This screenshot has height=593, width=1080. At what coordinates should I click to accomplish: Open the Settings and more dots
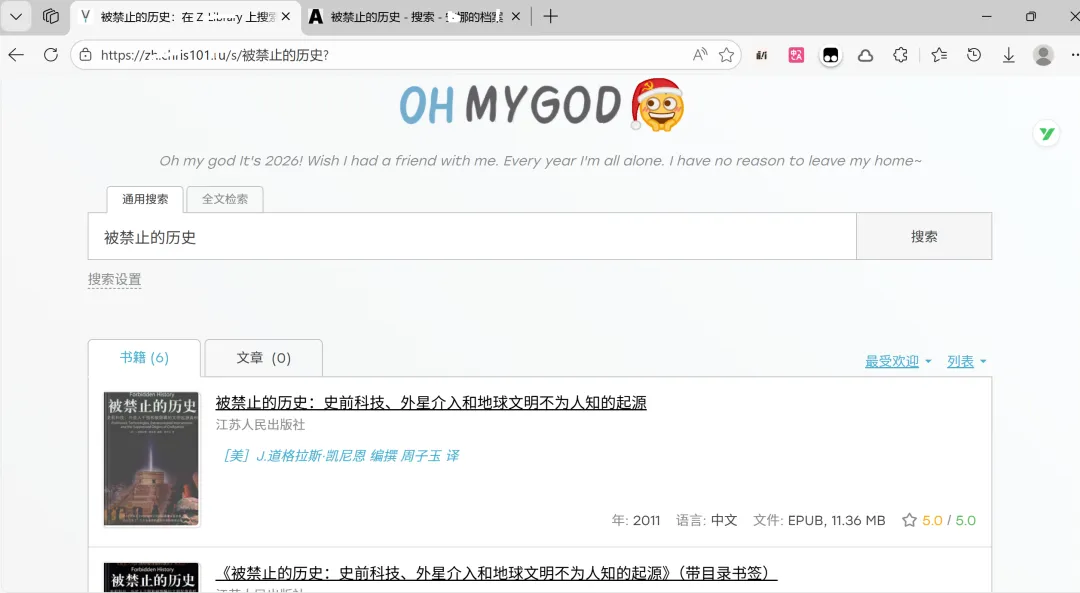coord(1074,55)
